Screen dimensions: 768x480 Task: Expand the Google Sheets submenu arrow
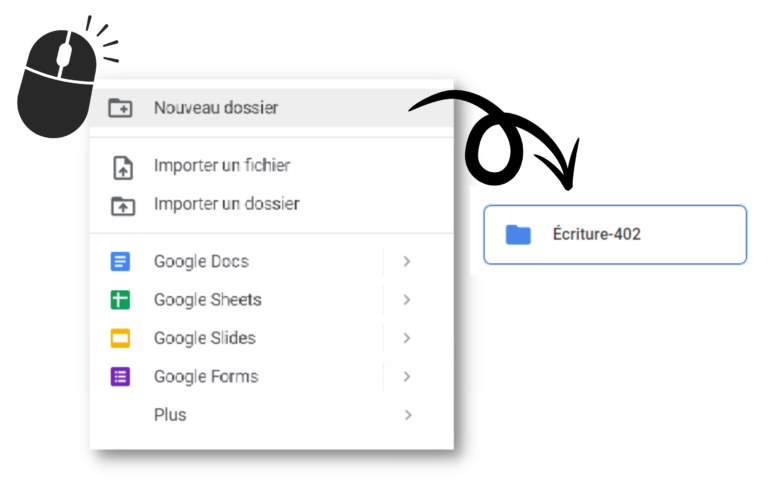(407, 300)
